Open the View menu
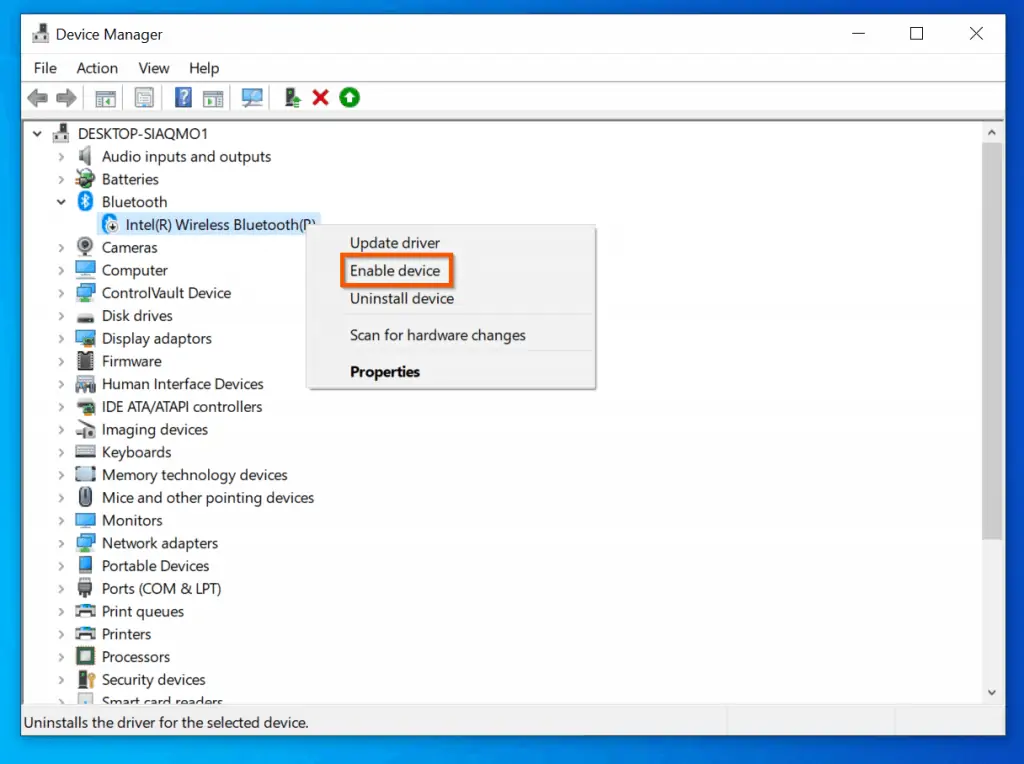Viewport: 1024px width, 764px height. pos(154,68)
